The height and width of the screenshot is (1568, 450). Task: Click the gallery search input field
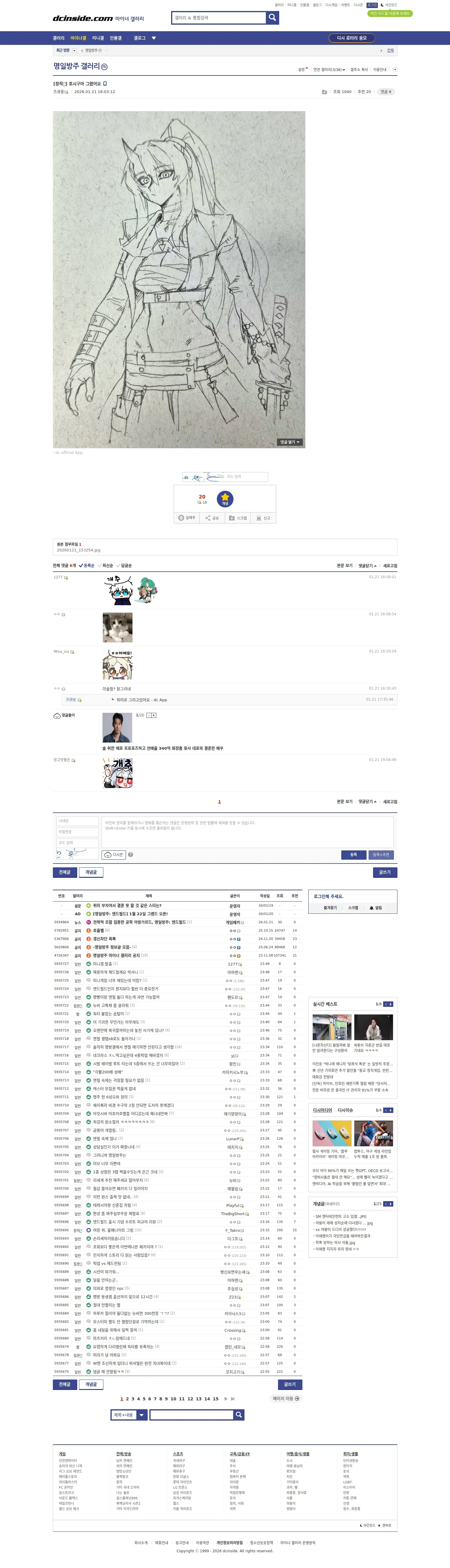(219, 18)
